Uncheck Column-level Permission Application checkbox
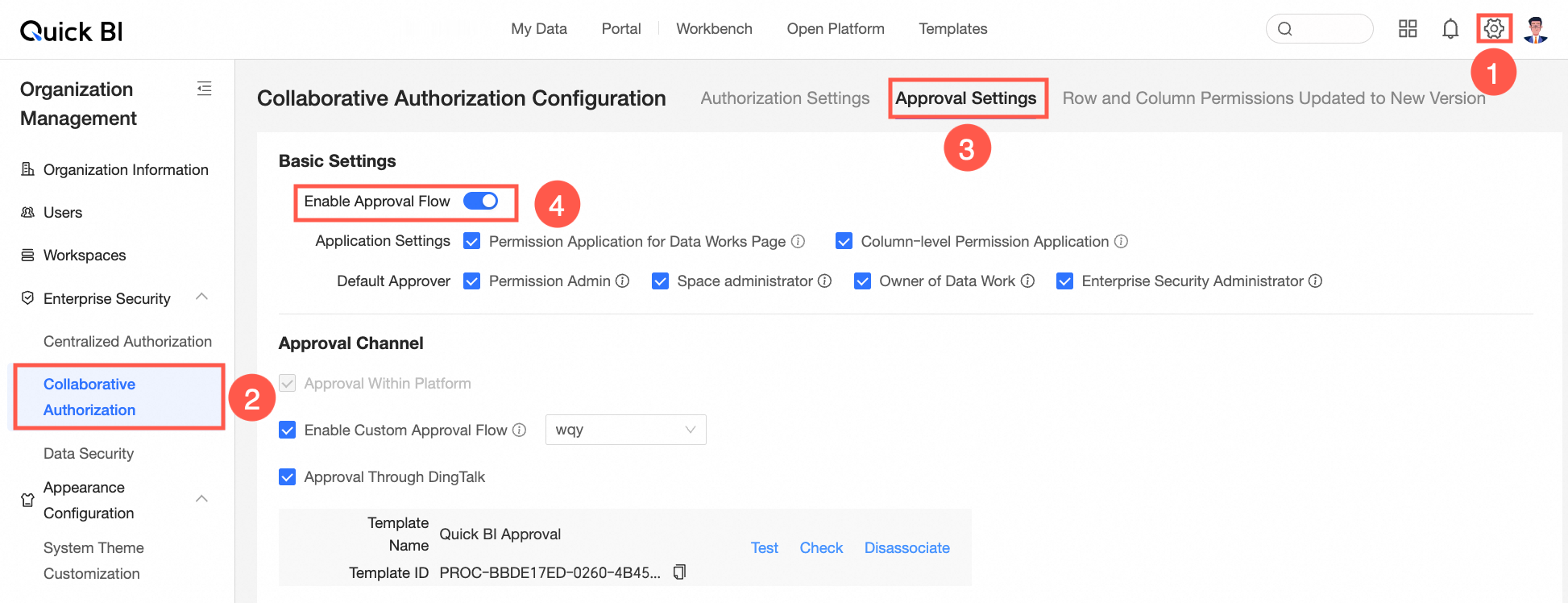The height and width of the screenshot is (603, 1568). tap(844, 242)
